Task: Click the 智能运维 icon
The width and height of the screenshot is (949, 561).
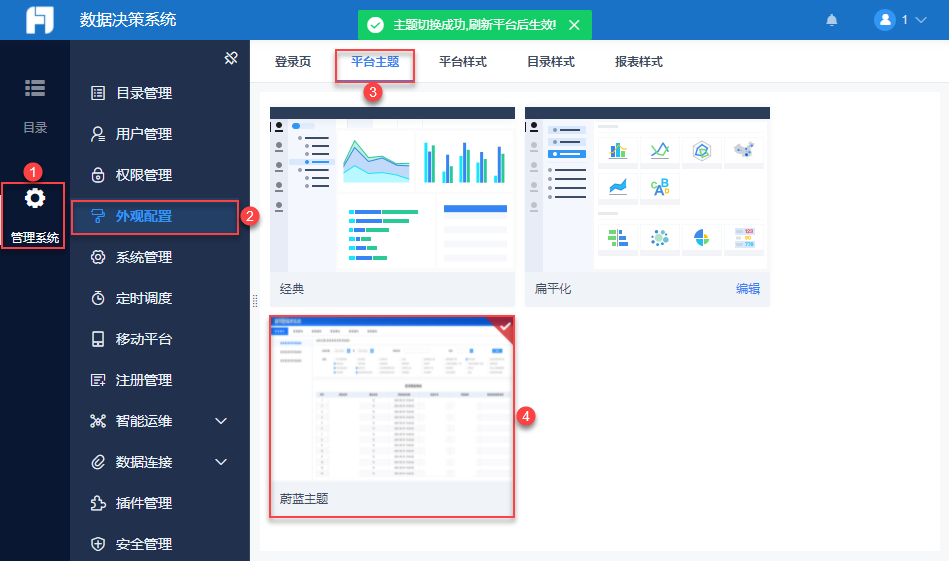Action: (x=97, y=421)
